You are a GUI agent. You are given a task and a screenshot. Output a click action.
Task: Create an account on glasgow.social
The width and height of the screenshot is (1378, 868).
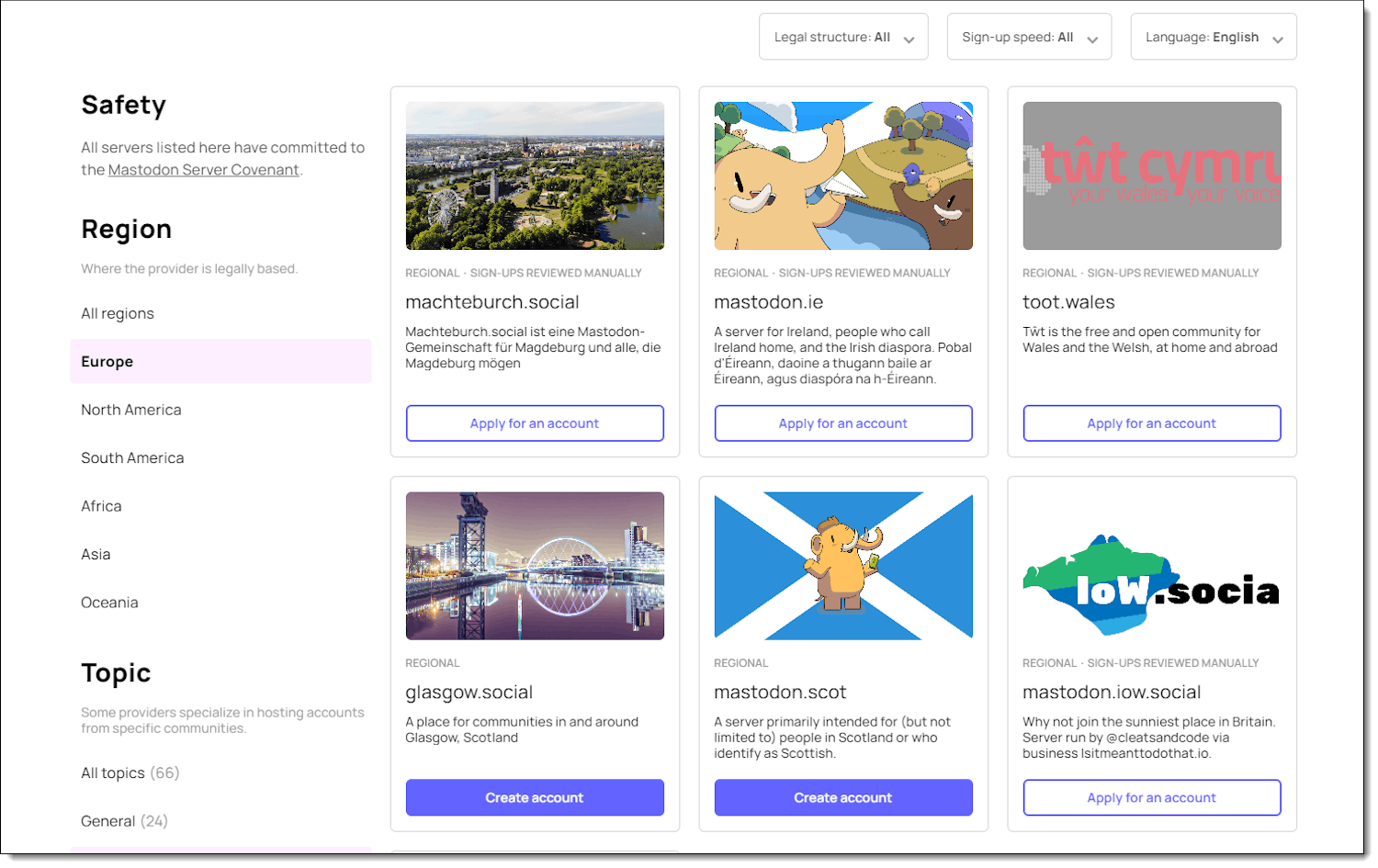point(535,797)
